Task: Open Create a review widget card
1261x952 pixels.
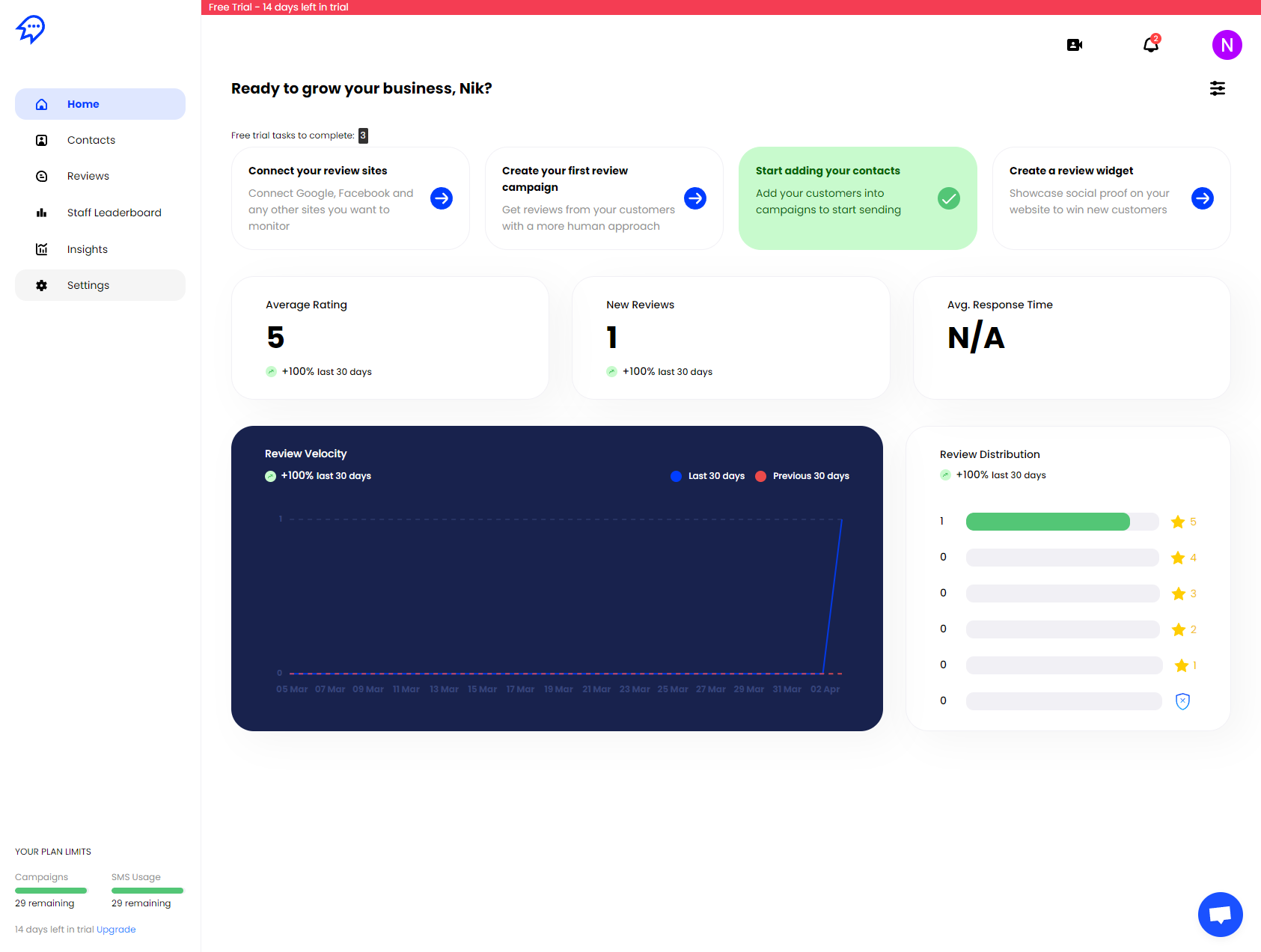Action: (1111, 198)
